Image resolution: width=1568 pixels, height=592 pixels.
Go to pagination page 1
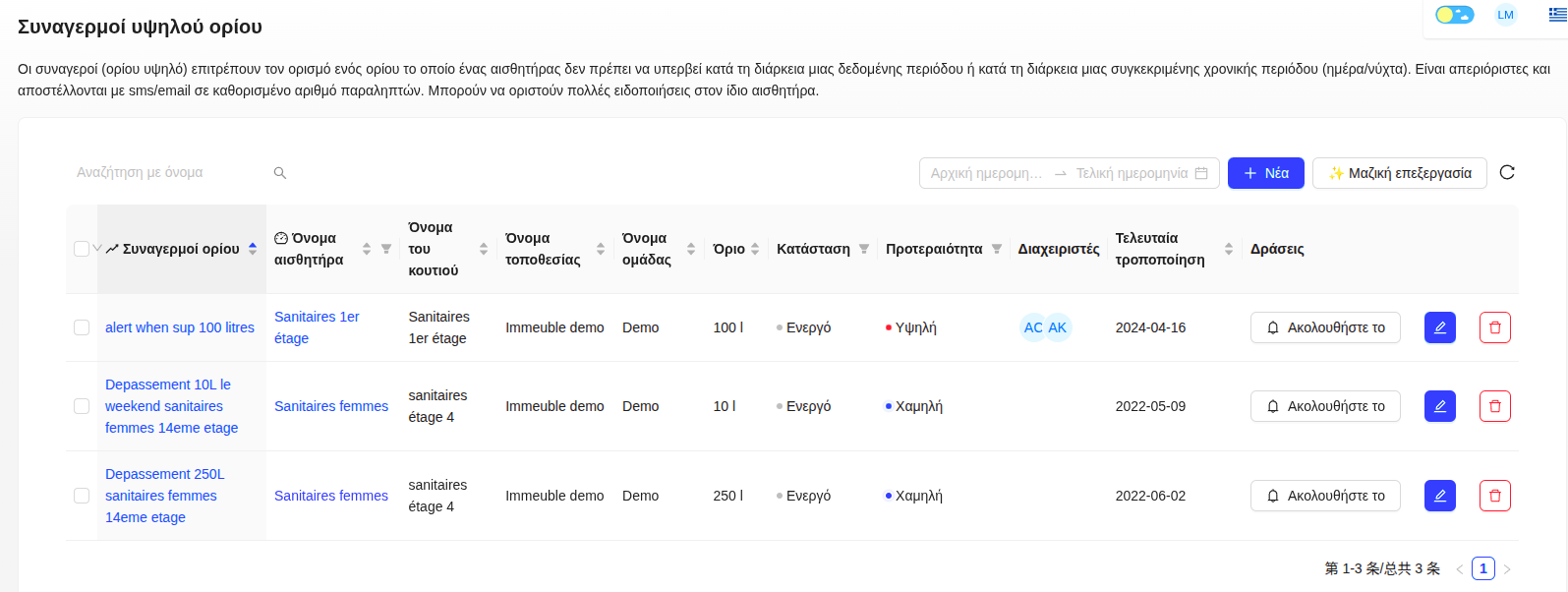1483,568
